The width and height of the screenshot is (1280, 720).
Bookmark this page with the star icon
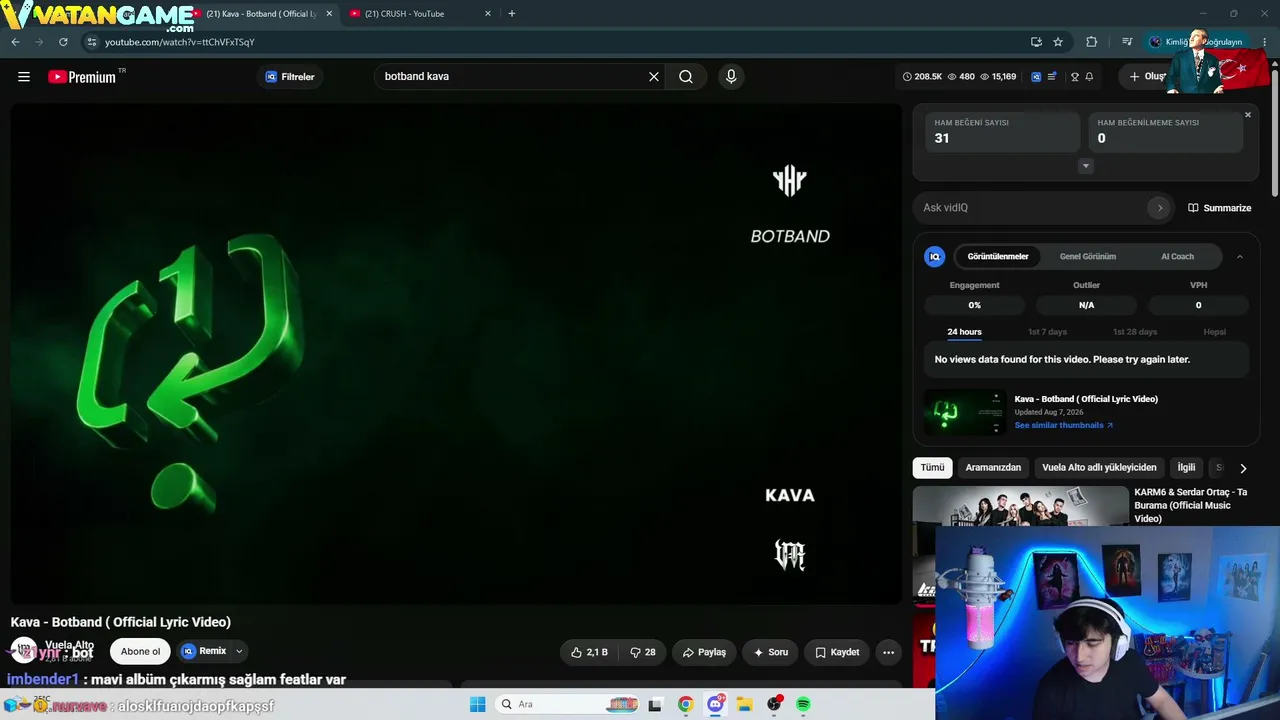(1058, 42)
